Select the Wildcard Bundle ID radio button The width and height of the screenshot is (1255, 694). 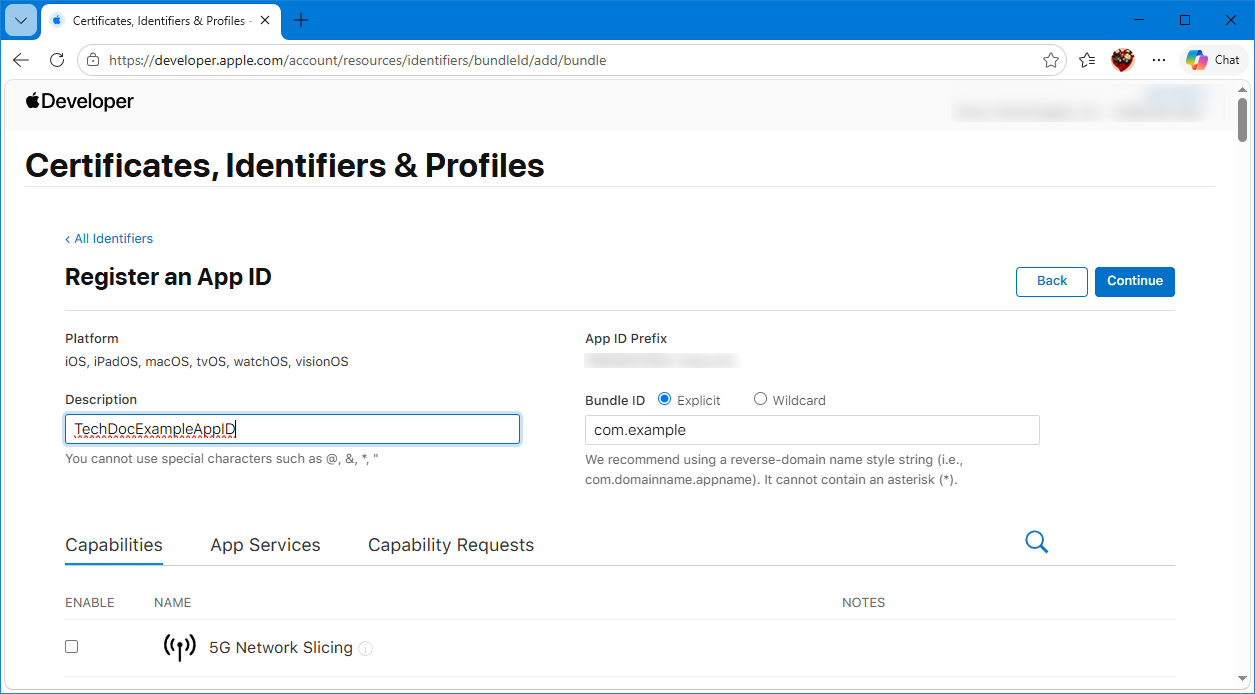pos(760,399)
